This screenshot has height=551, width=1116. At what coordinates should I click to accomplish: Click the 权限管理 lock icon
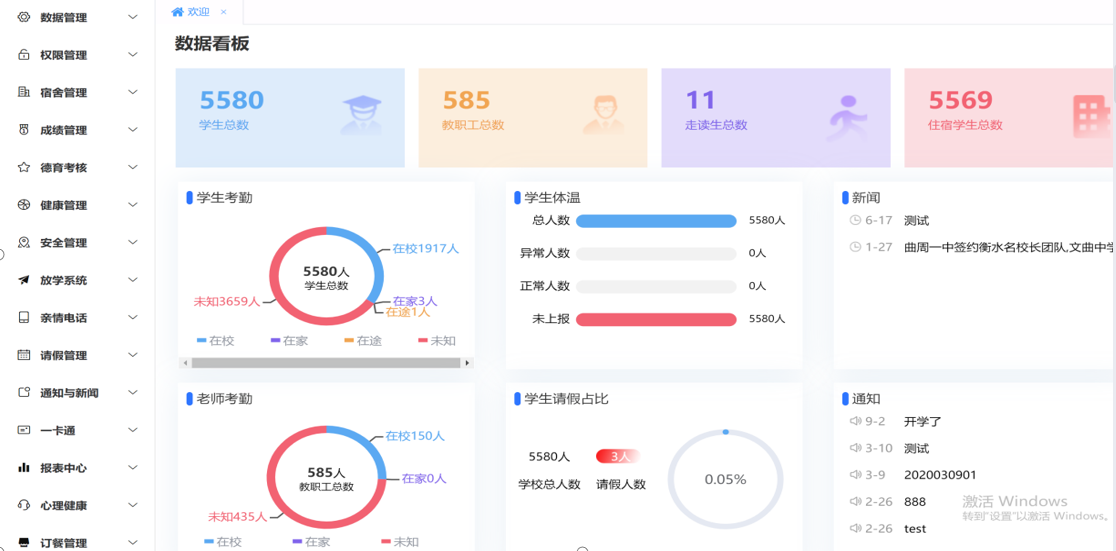23,55
